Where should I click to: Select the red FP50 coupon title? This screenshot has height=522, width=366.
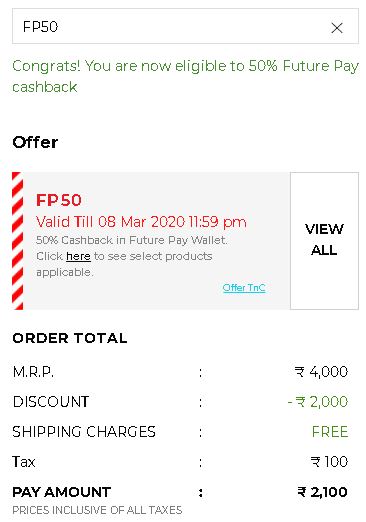pyautogui.click(x=59, y=200)
